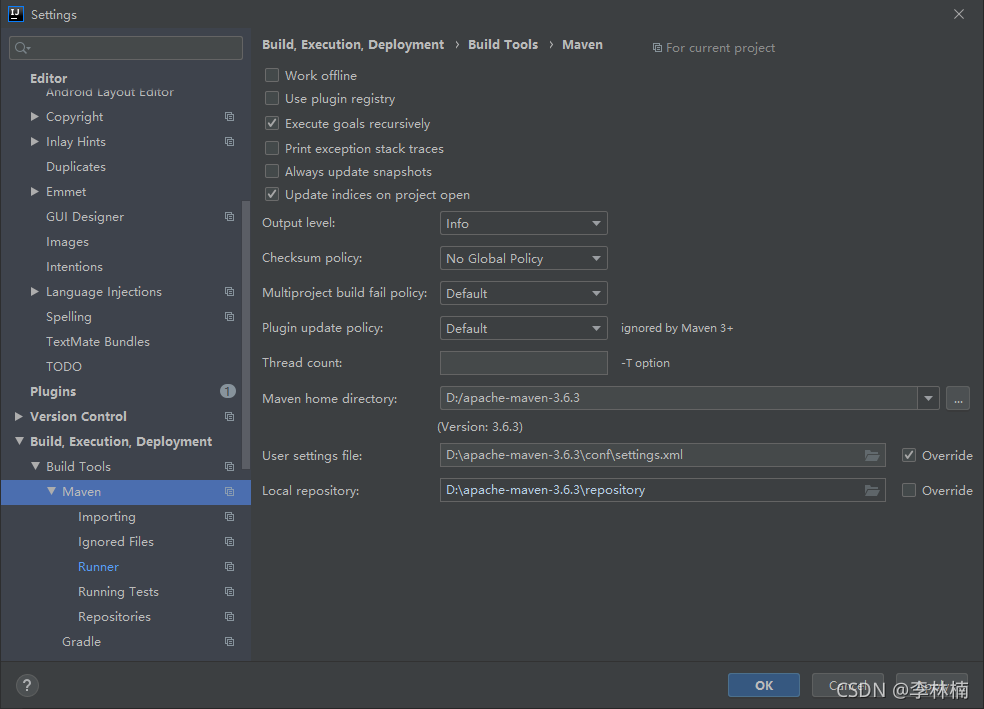984x709 pixels.
Task: Uncheck Override for User settings file
Action: 909,456
